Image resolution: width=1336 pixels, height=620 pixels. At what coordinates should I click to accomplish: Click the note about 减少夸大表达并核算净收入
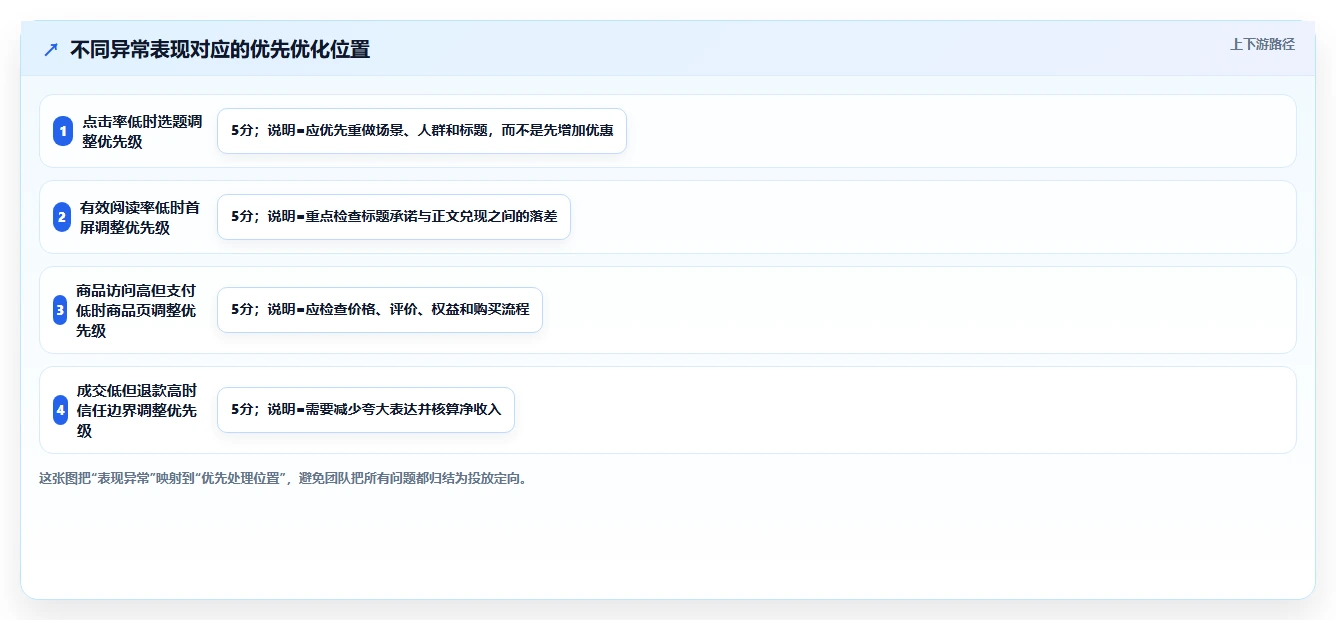[x=366, y=410]
